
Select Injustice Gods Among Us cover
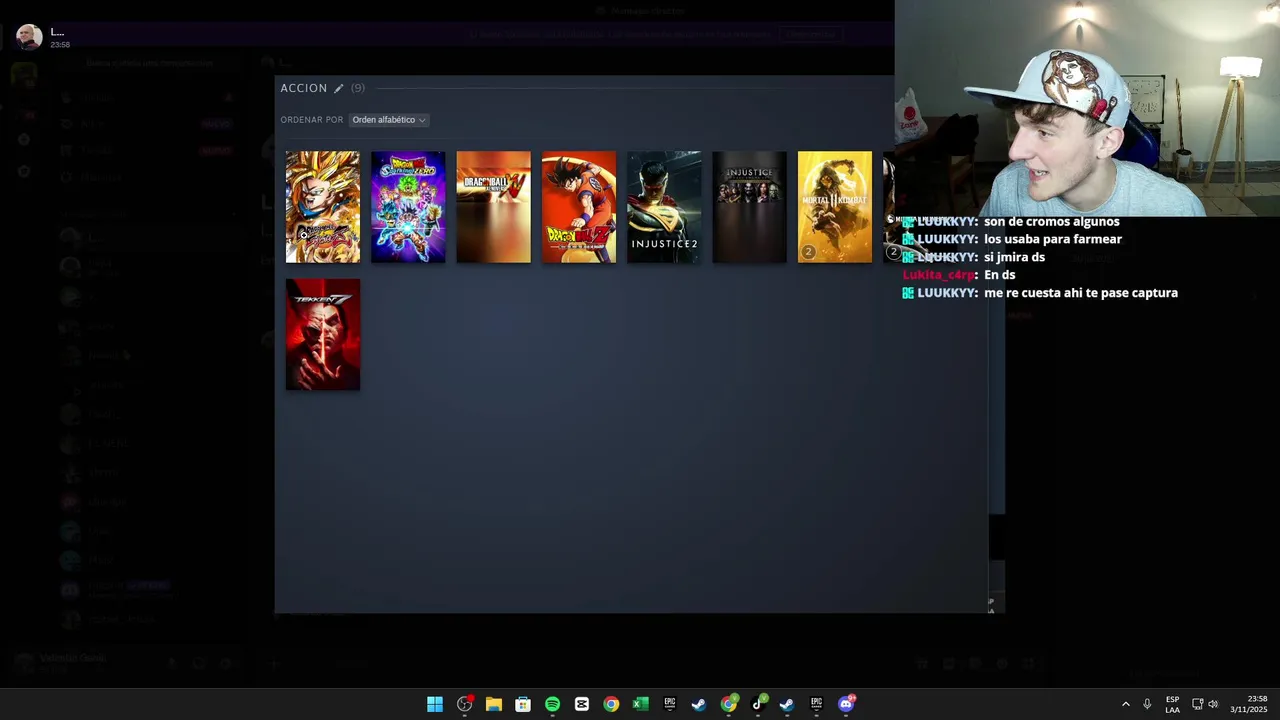pos(749,207)
